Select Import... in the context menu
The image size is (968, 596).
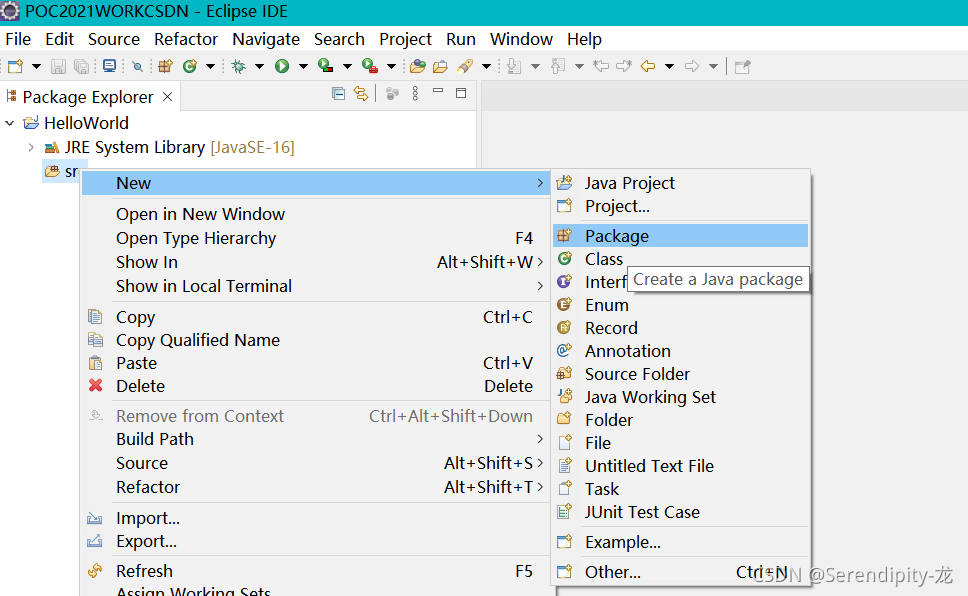pyautogui.click(x=315, y=518)
